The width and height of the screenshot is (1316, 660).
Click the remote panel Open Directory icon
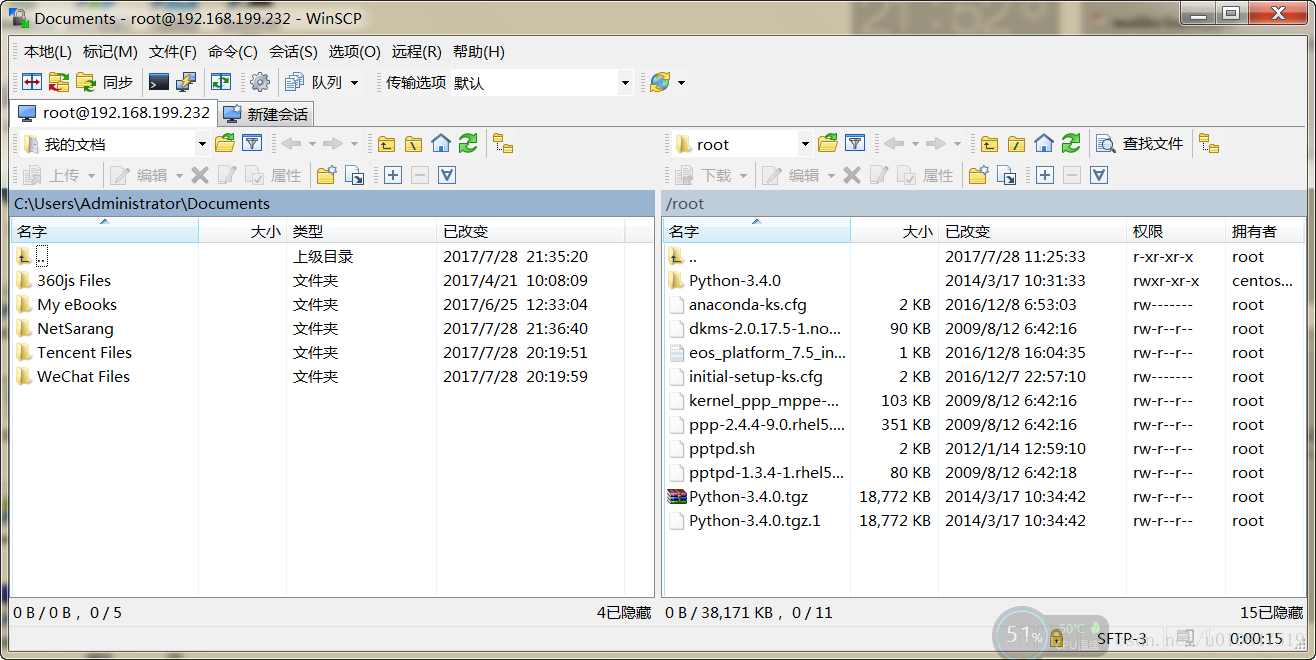tap(828, 144)
